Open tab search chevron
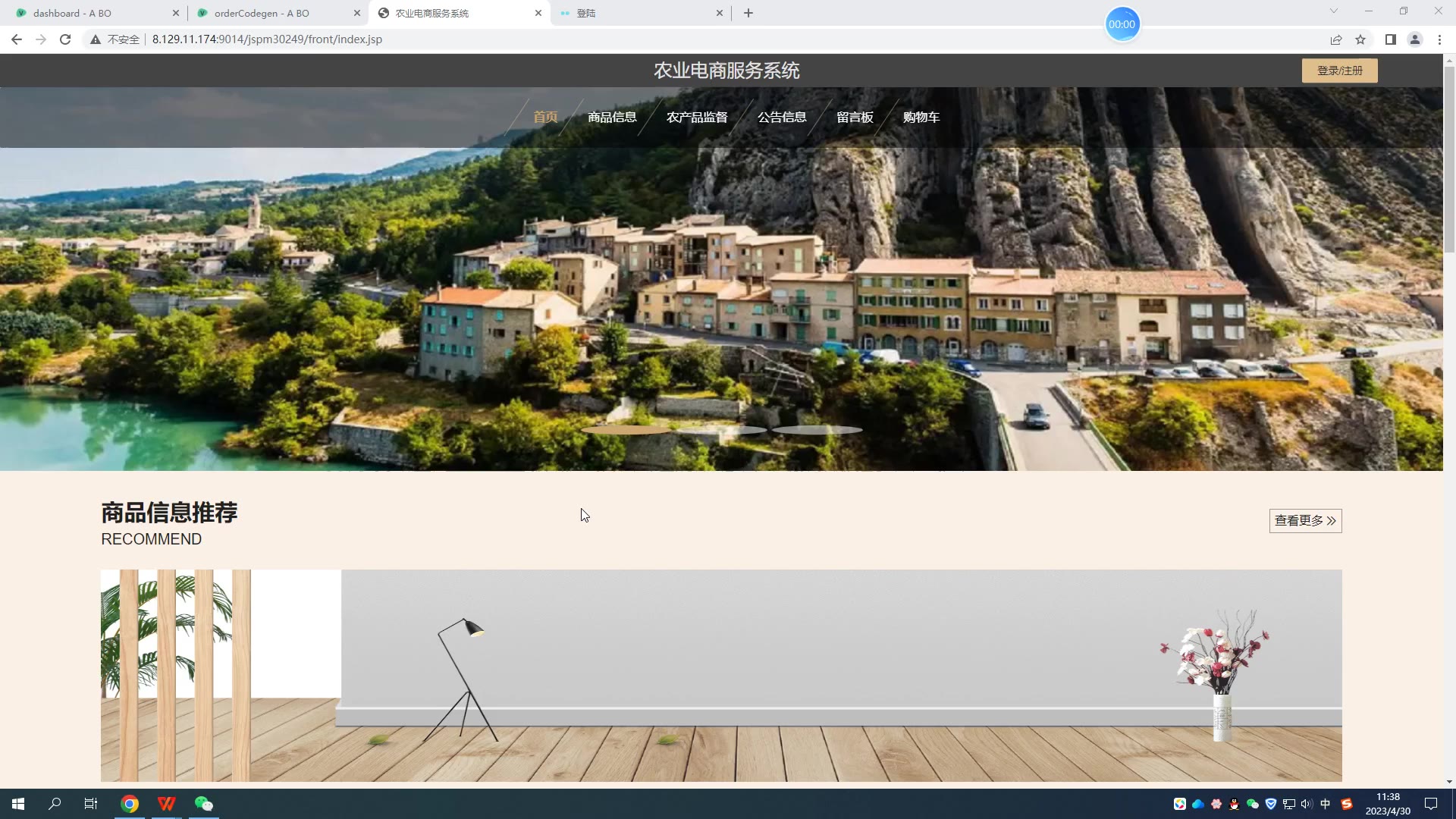This screenshot has height=819, width=1456. coord(1333,11)
